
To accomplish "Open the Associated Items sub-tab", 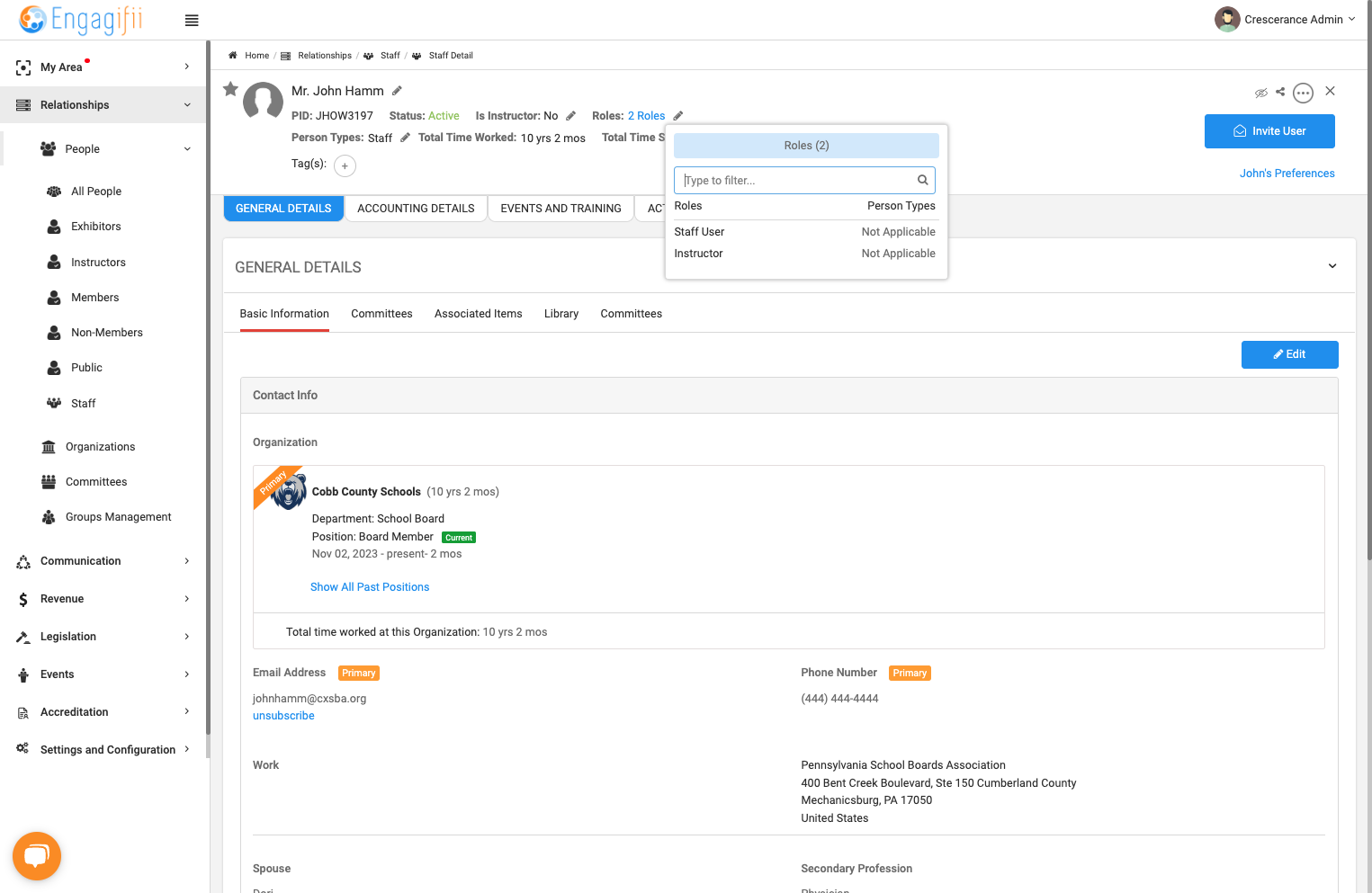I will [x=478, y=314].
